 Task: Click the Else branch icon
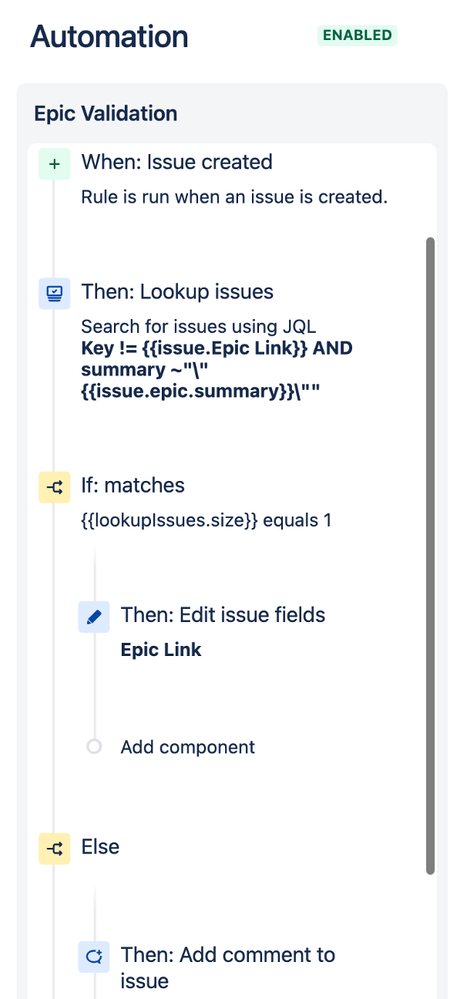pyautogui.click(x=54, y=849)
